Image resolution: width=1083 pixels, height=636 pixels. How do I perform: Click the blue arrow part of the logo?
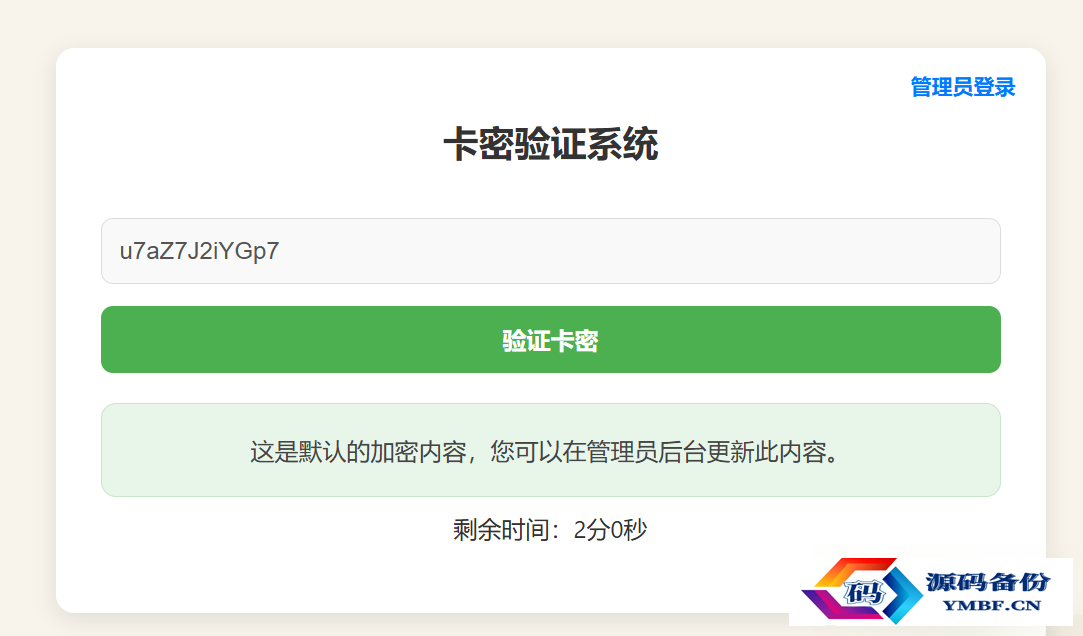[x=903, y=593]
